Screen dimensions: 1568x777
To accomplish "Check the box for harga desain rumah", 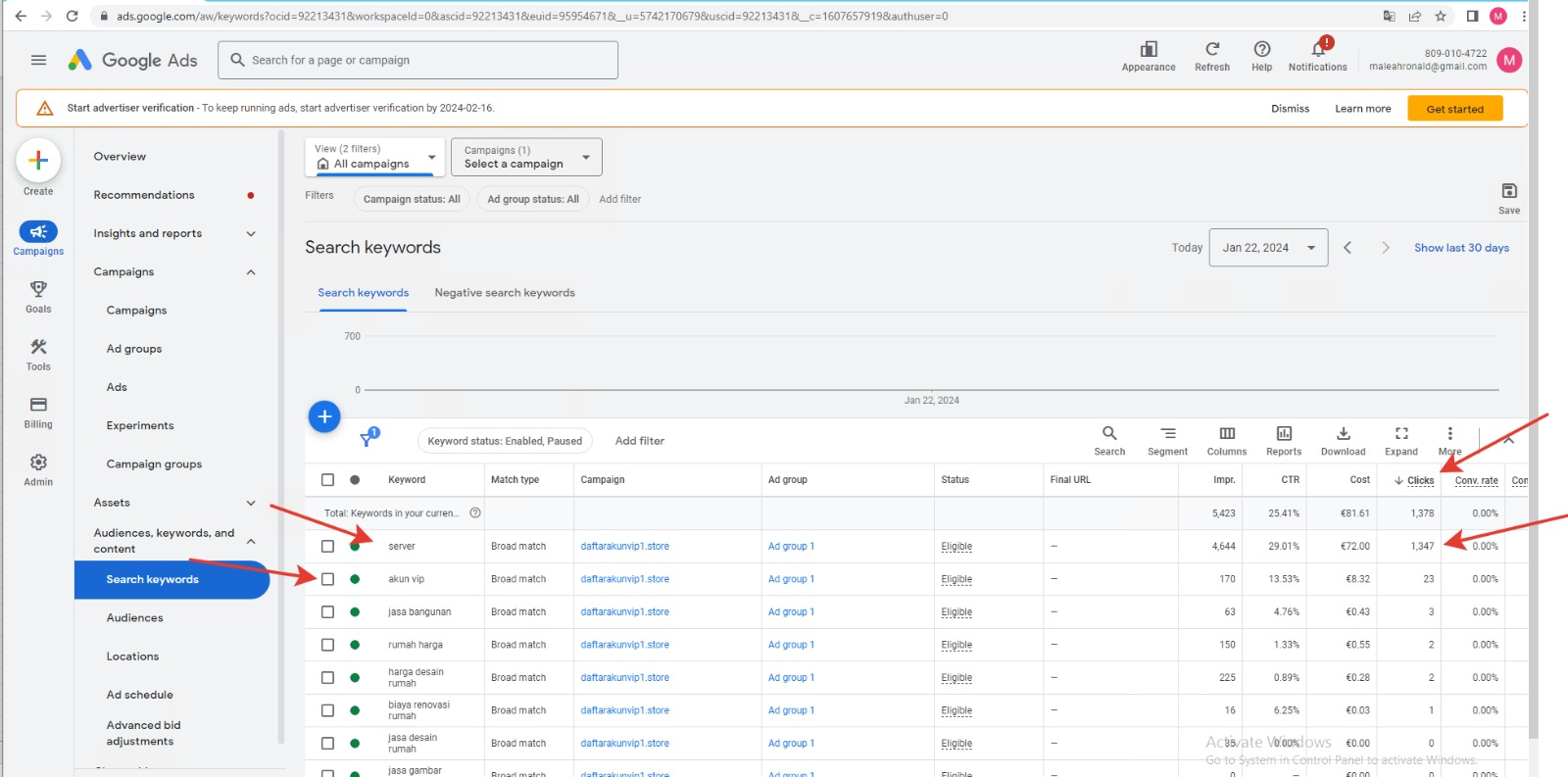I will 327,678.
